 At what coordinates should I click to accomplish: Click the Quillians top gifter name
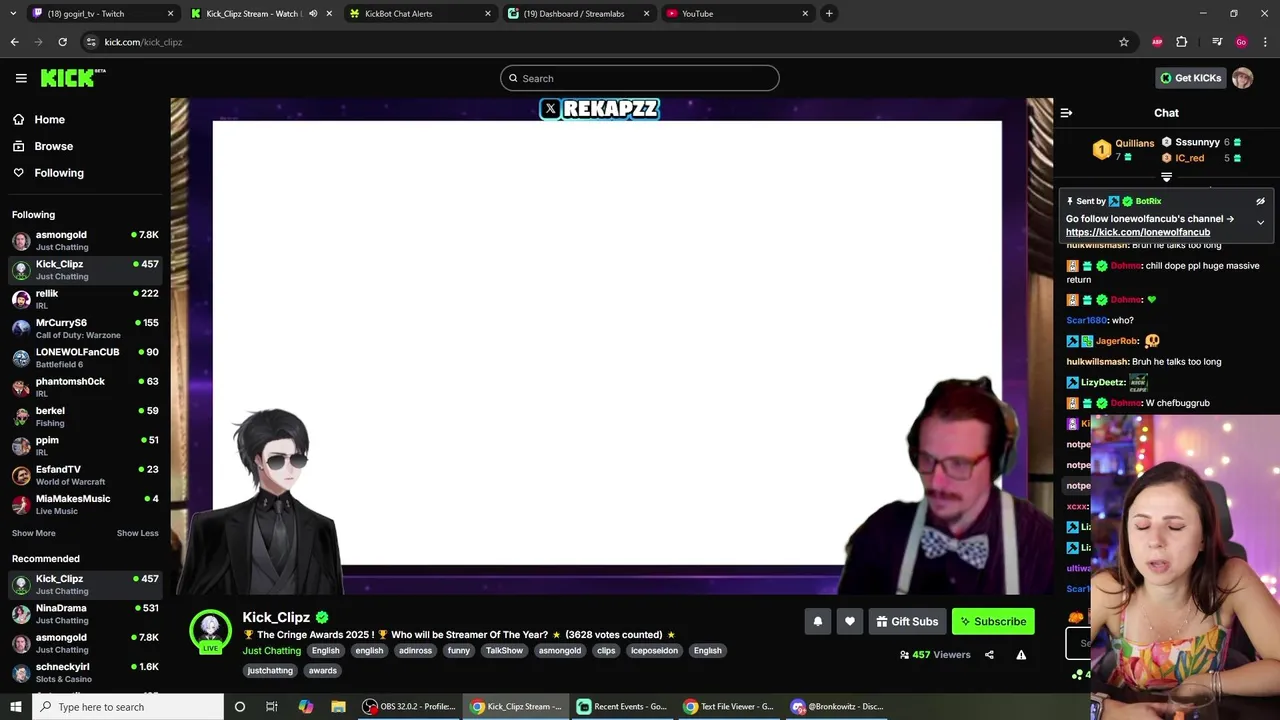[1134, 143]
